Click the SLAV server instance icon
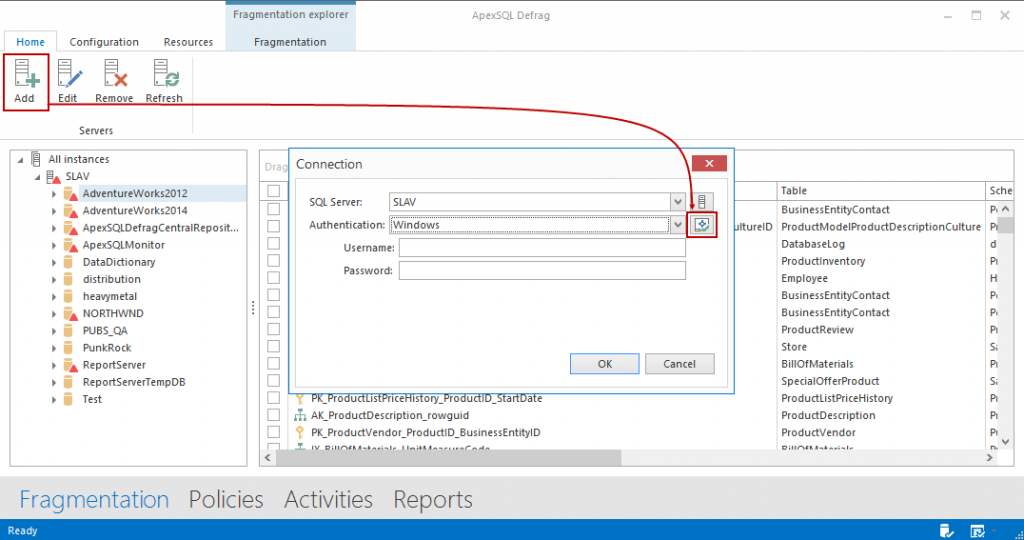 (x=54, y=176)
